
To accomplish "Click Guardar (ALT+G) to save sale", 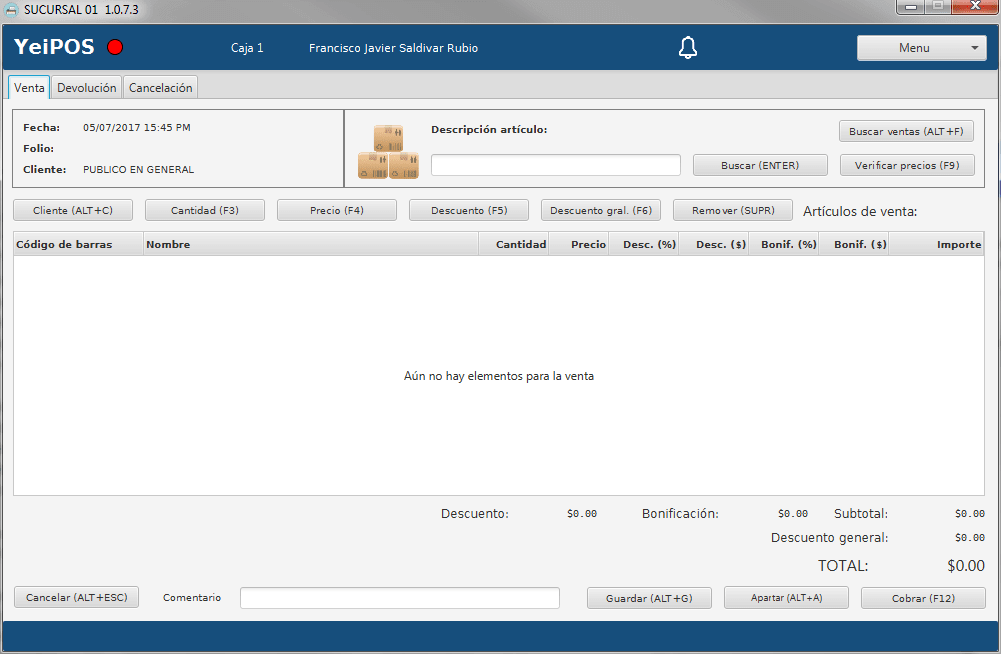I will (x=649, y=598).
